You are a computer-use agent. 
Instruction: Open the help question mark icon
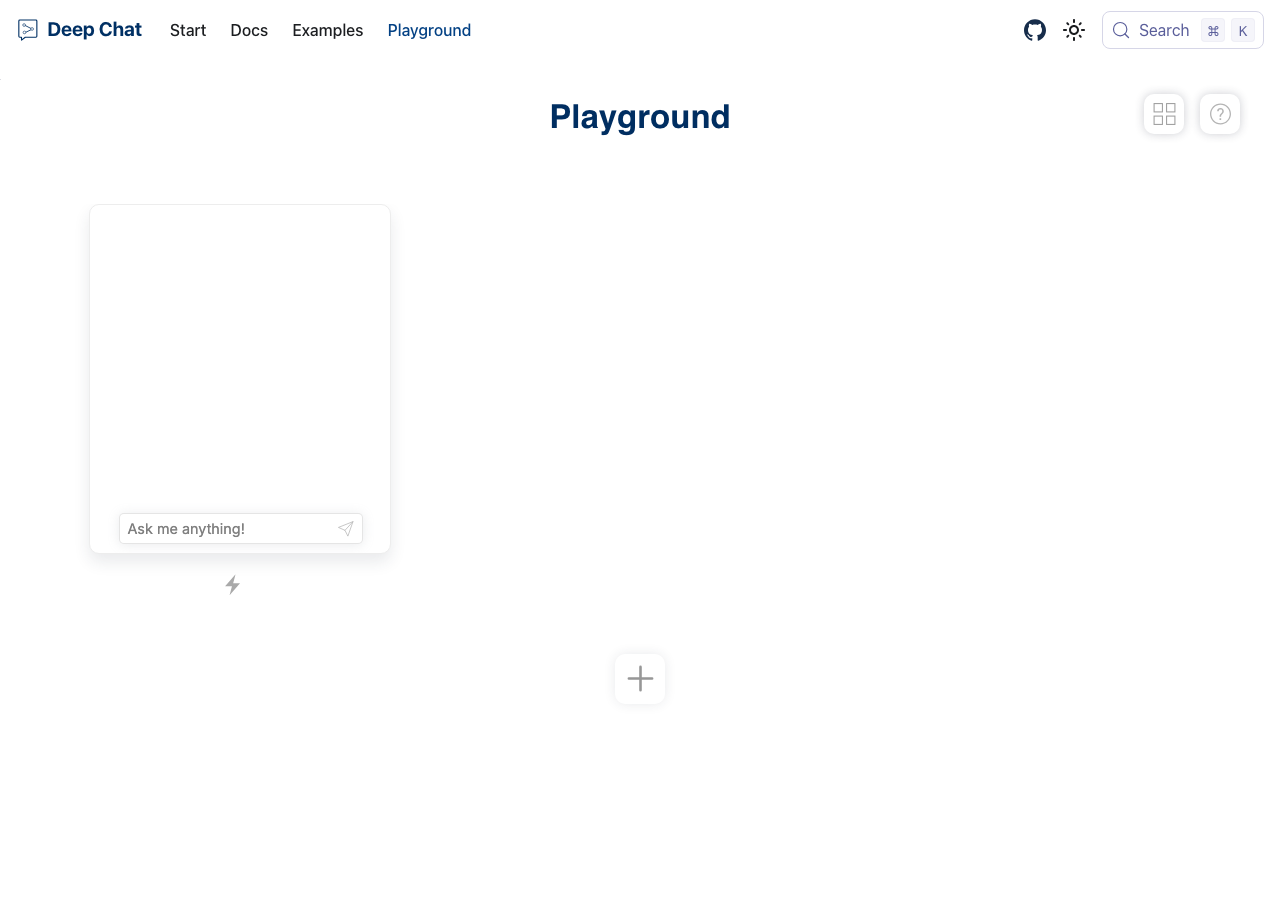tap(1220, 114)
